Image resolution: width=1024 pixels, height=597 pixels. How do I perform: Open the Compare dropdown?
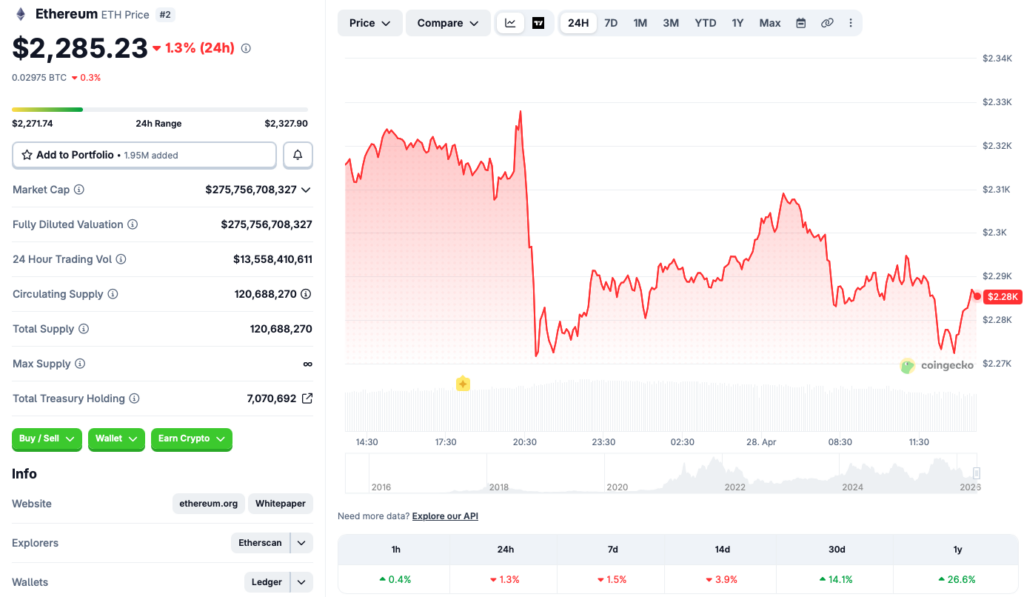447,22
